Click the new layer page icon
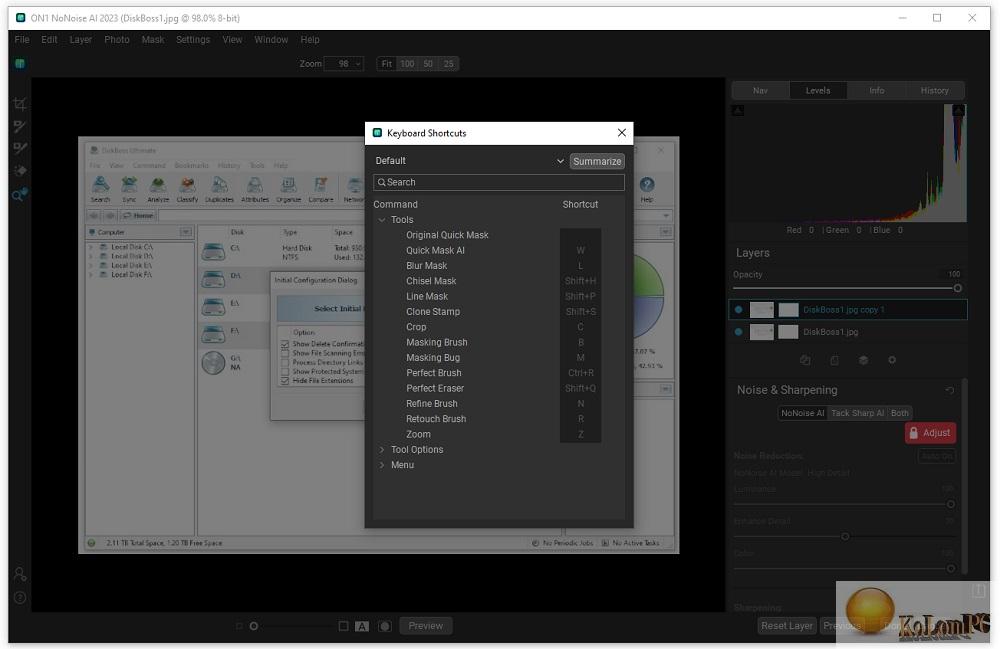The height and width of the screenshot is (649, 1000). point(834,360)
